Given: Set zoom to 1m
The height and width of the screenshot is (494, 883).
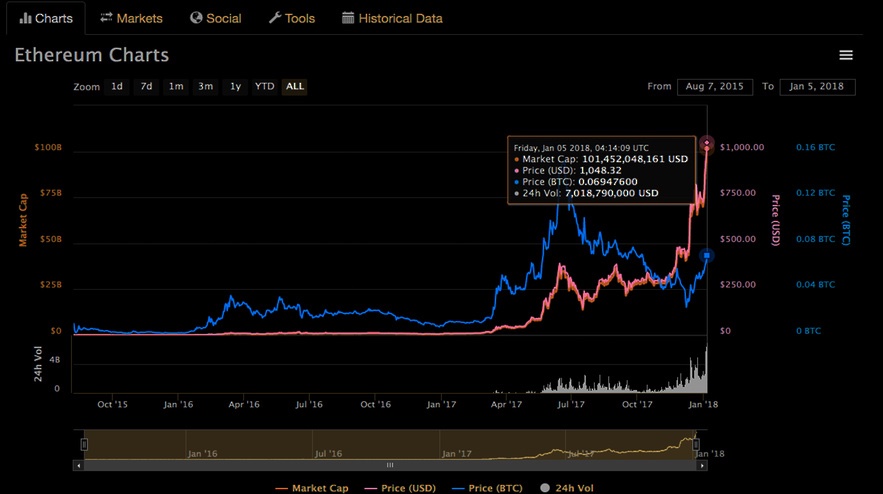Looking at the screenshot, I should click(x=176, y=86).
